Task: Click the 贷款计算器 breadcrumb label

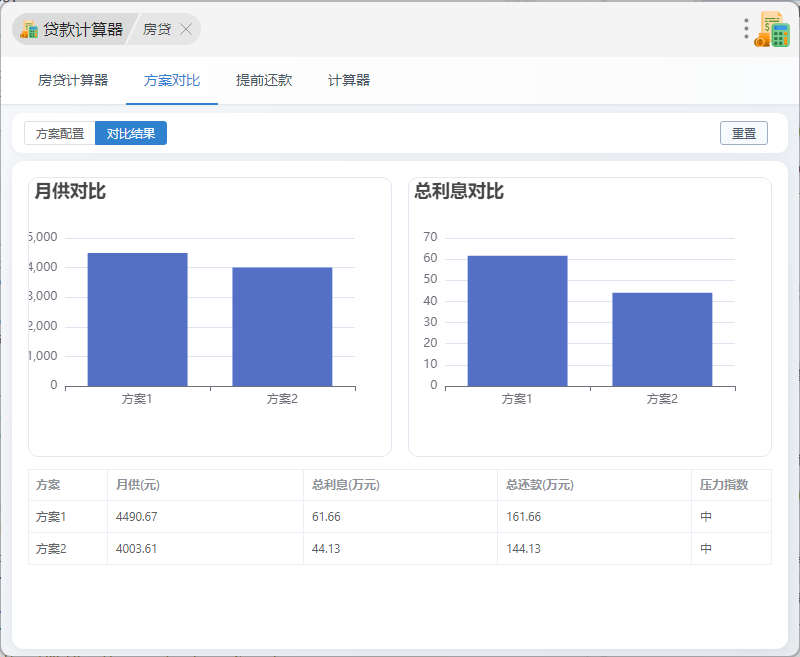Action: 83,30
